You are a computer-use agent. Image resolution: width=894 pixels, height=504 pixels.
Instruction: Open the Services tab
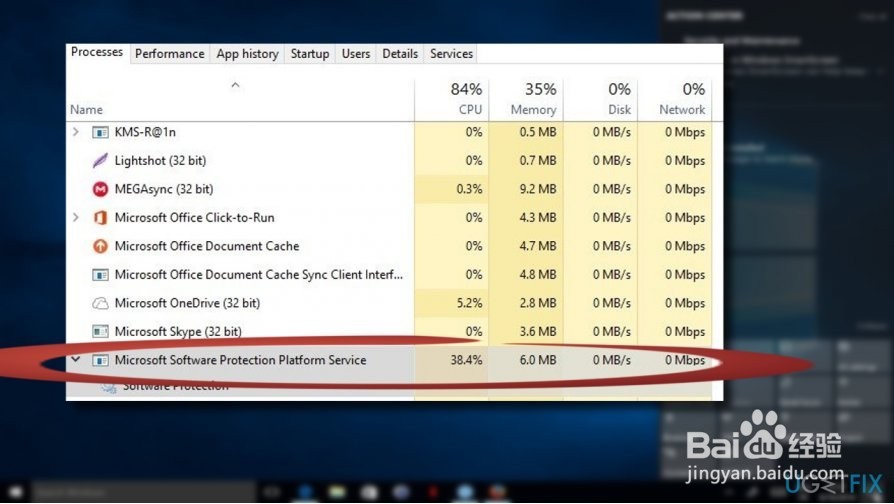click(451, 54)
